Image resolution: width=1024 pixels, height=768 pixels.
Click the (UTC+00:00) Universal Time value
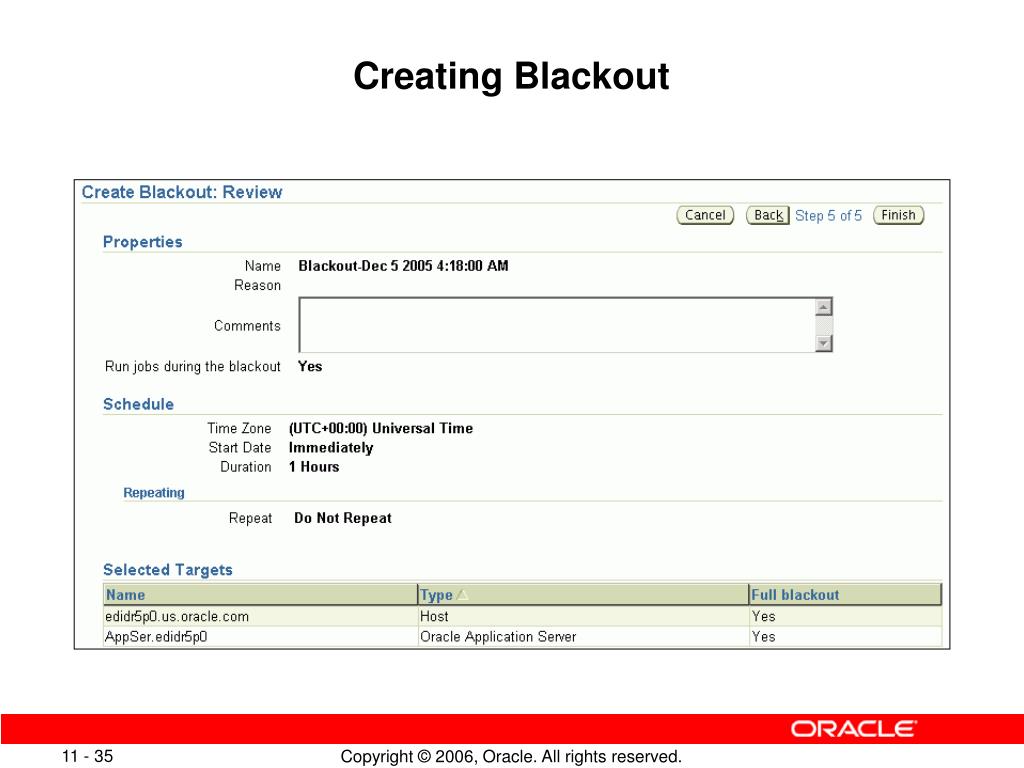point(381,428)
